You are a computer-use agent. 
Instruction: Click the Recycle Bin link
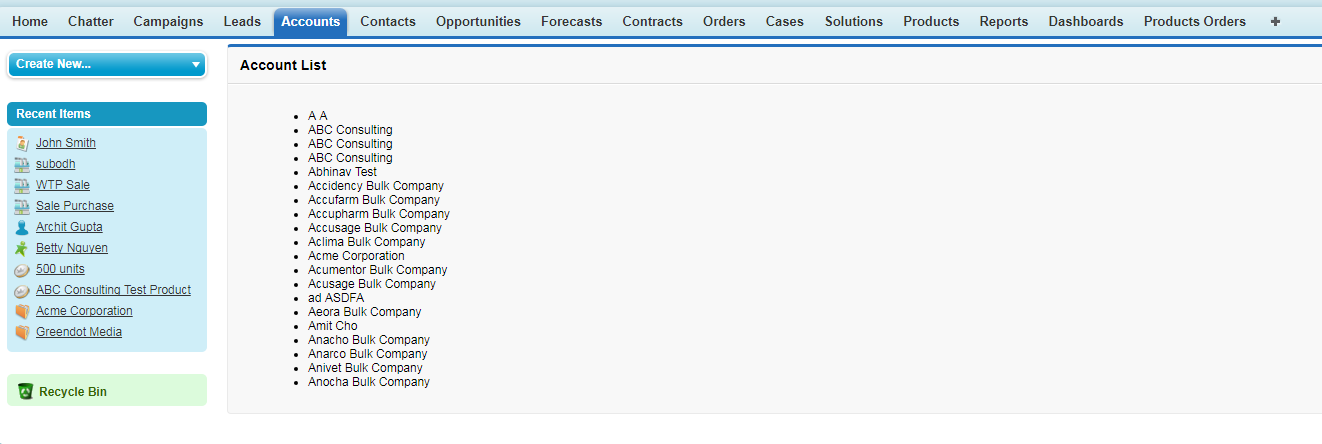click(x=72, y=392)
